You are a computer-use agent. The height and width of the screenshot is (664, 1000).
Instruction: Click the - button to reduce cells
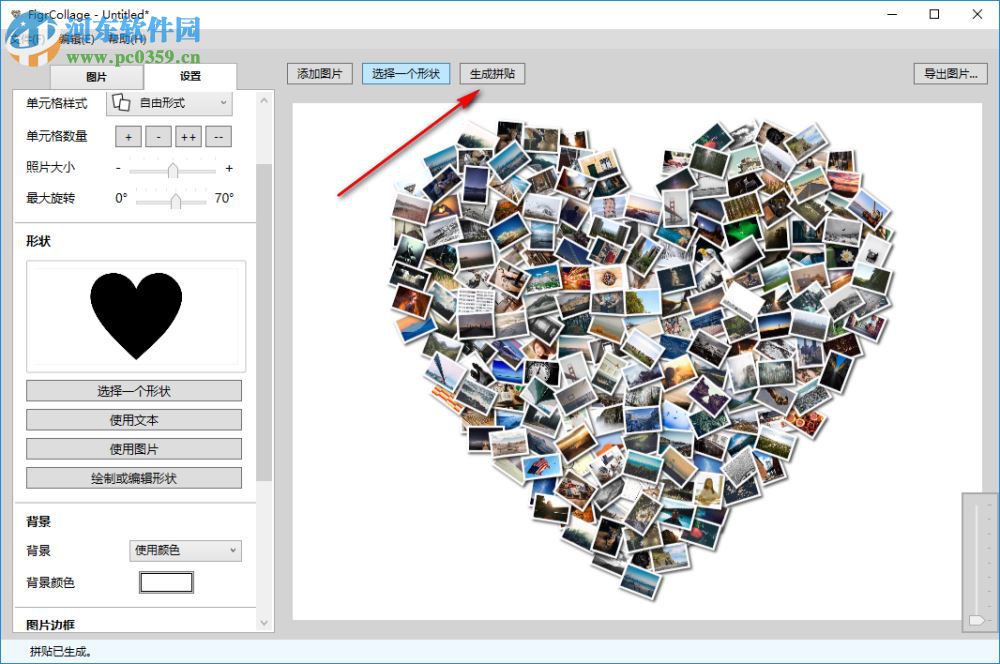click(x=158, y=136)
